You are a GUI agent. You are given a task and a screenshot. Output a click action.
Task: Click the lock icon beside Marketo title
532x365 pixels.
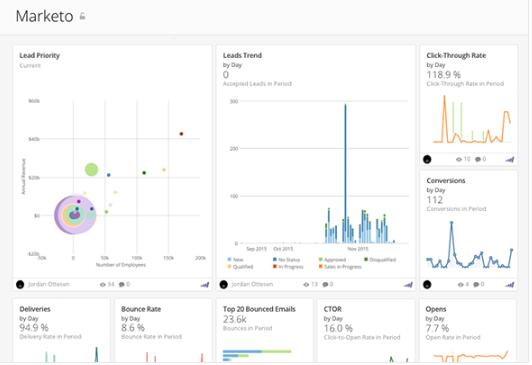(82, 16)
